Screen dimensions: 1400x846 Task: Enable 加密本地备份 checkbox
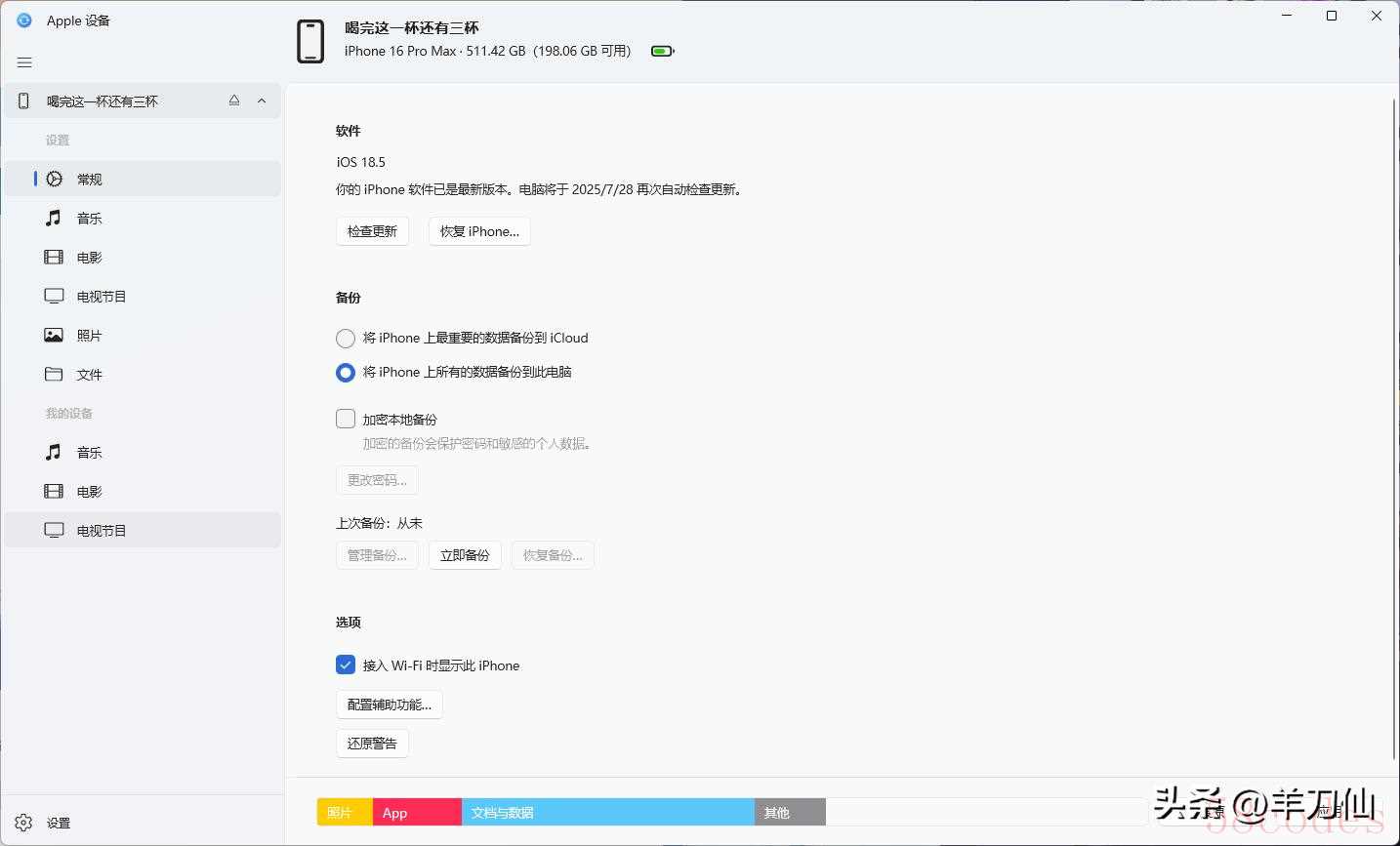[x=345, y=419]
